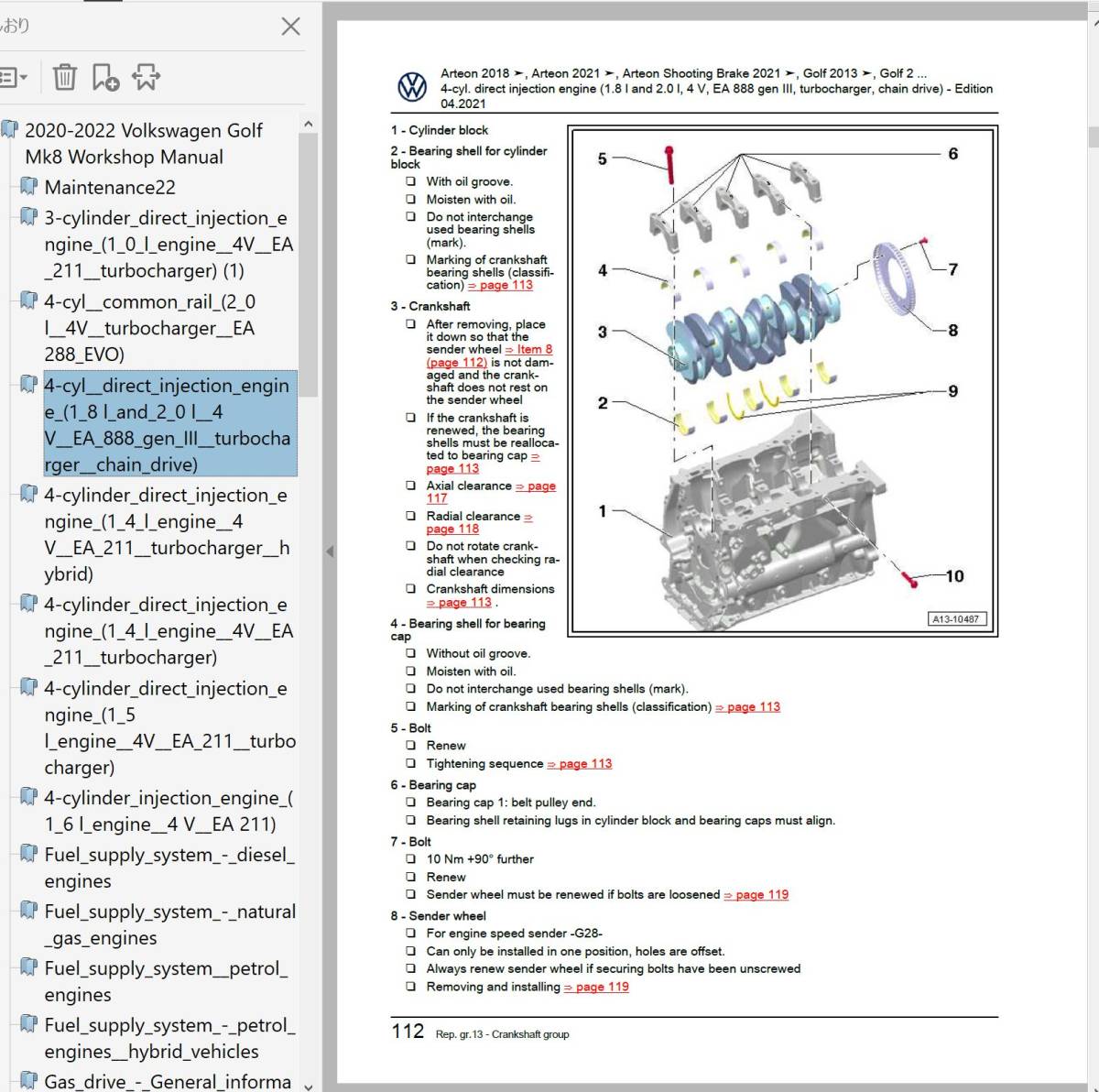Follow the Axial clearance page 117 link
The width and height of the screenshot is (1099, 1092).
click(490, 493)
